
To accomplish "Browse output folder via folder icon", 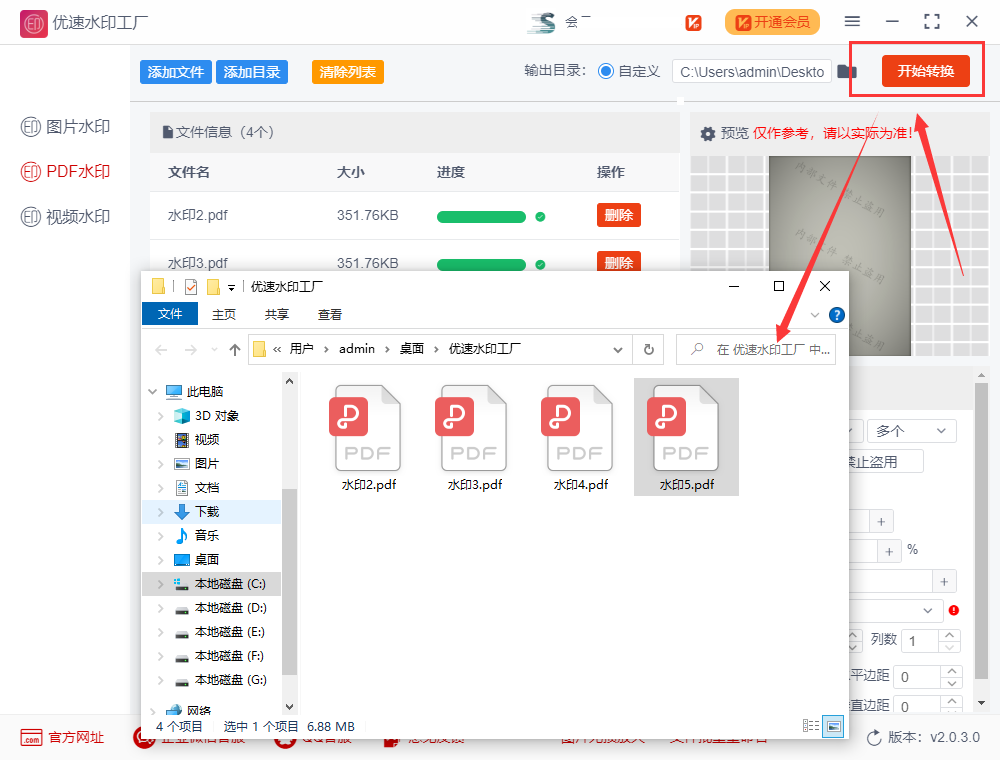I will click(x=847, y=71).
